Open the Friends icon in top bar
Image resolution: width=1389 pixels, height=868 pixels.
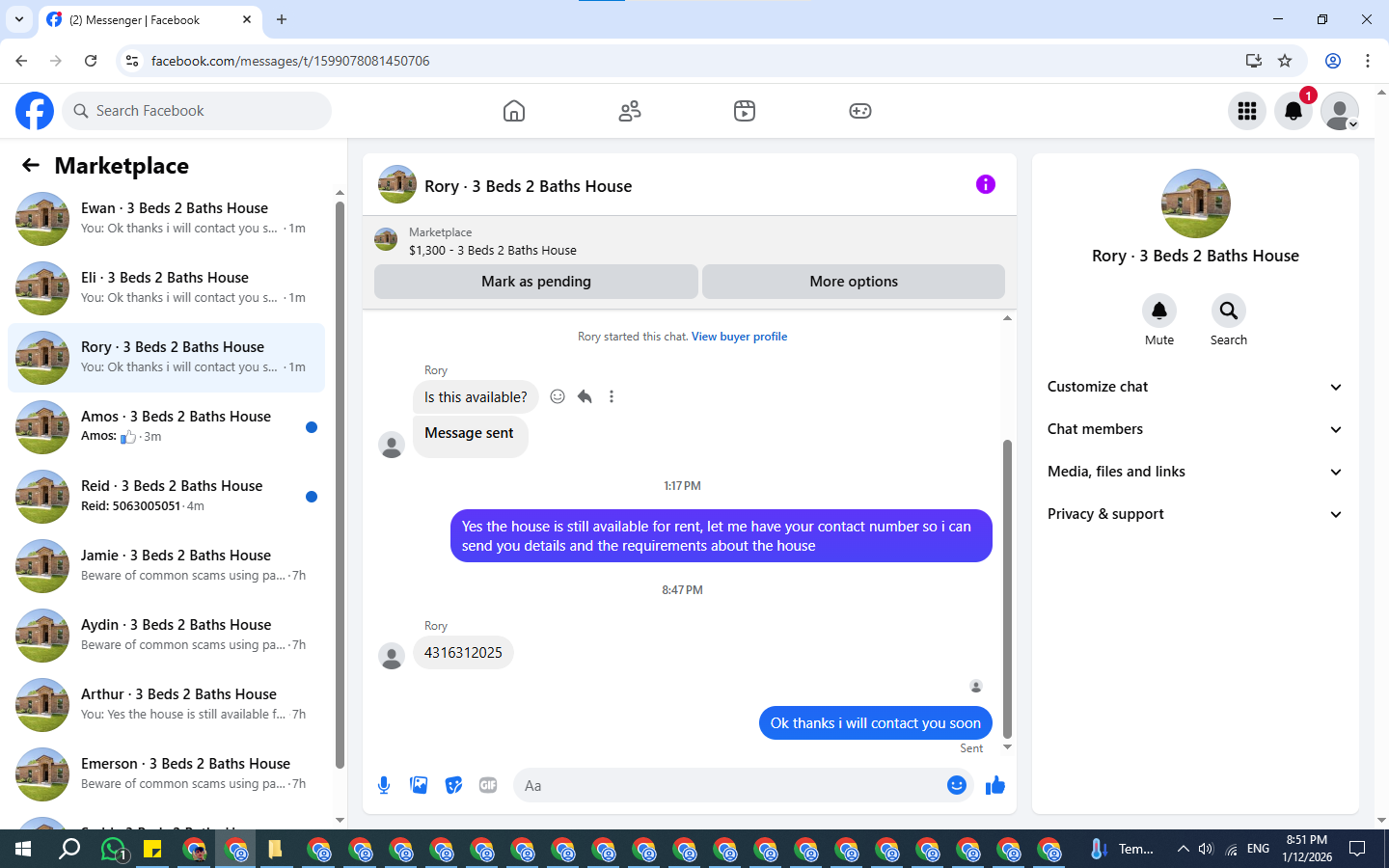[x=630, y=111]
